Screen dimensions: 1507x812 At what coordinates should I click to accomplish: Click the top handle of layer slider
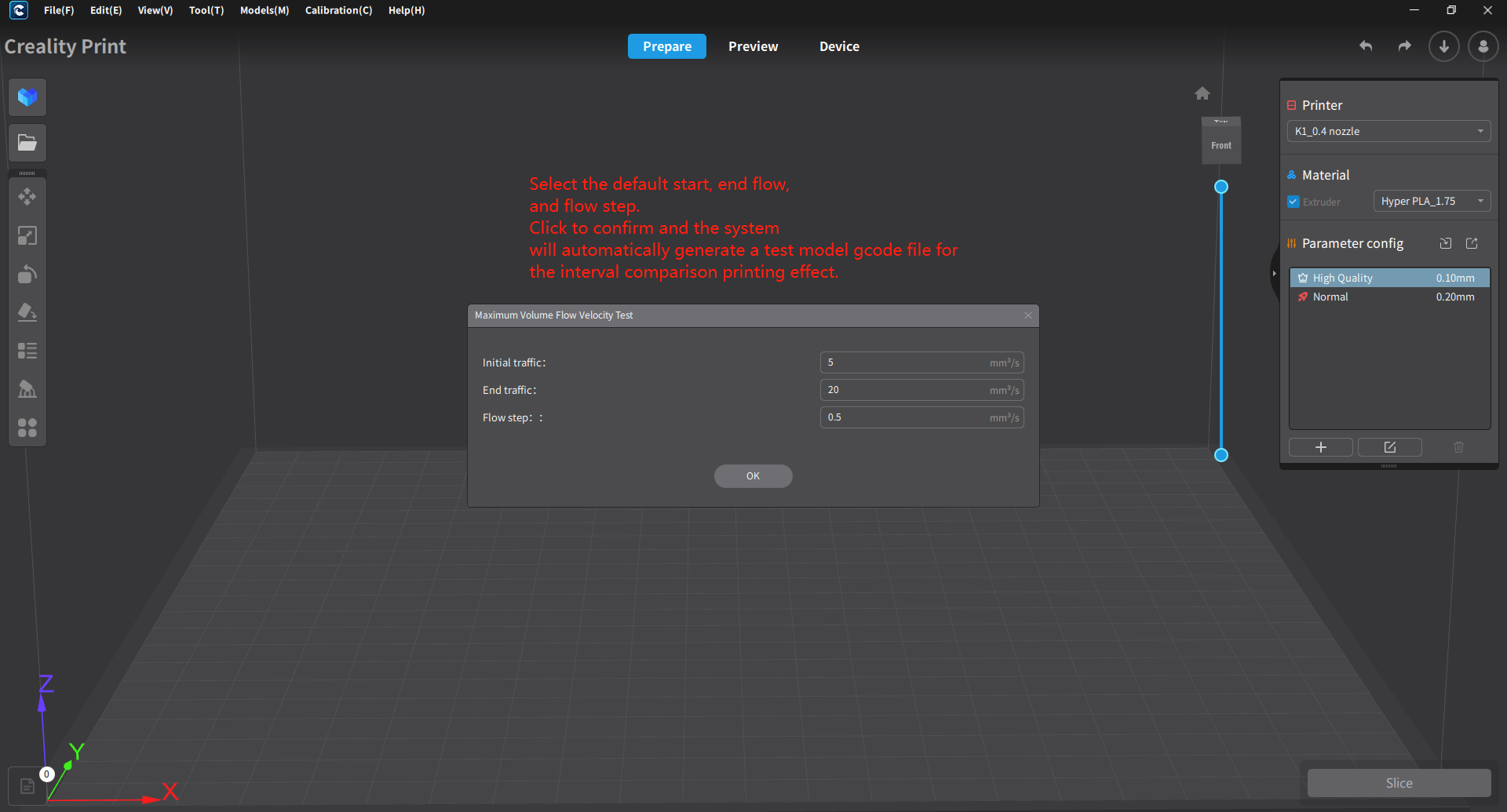coord(1221,187)
